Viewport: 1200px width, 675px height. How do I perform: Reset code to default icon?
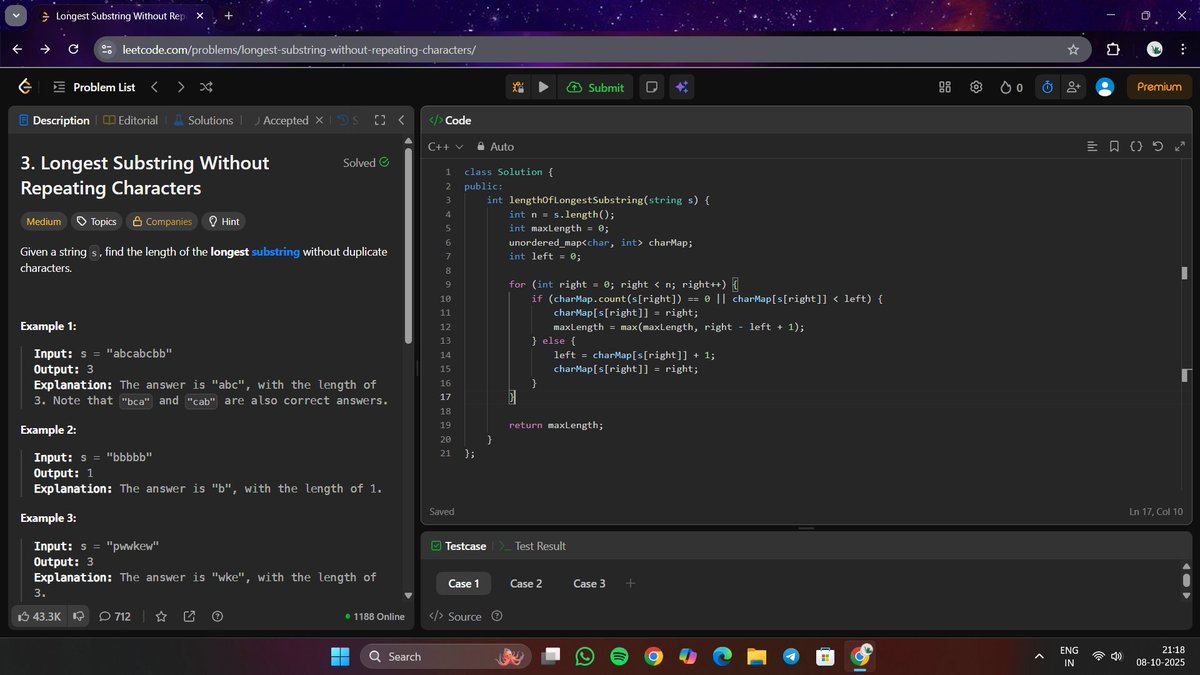[1158, 147]
